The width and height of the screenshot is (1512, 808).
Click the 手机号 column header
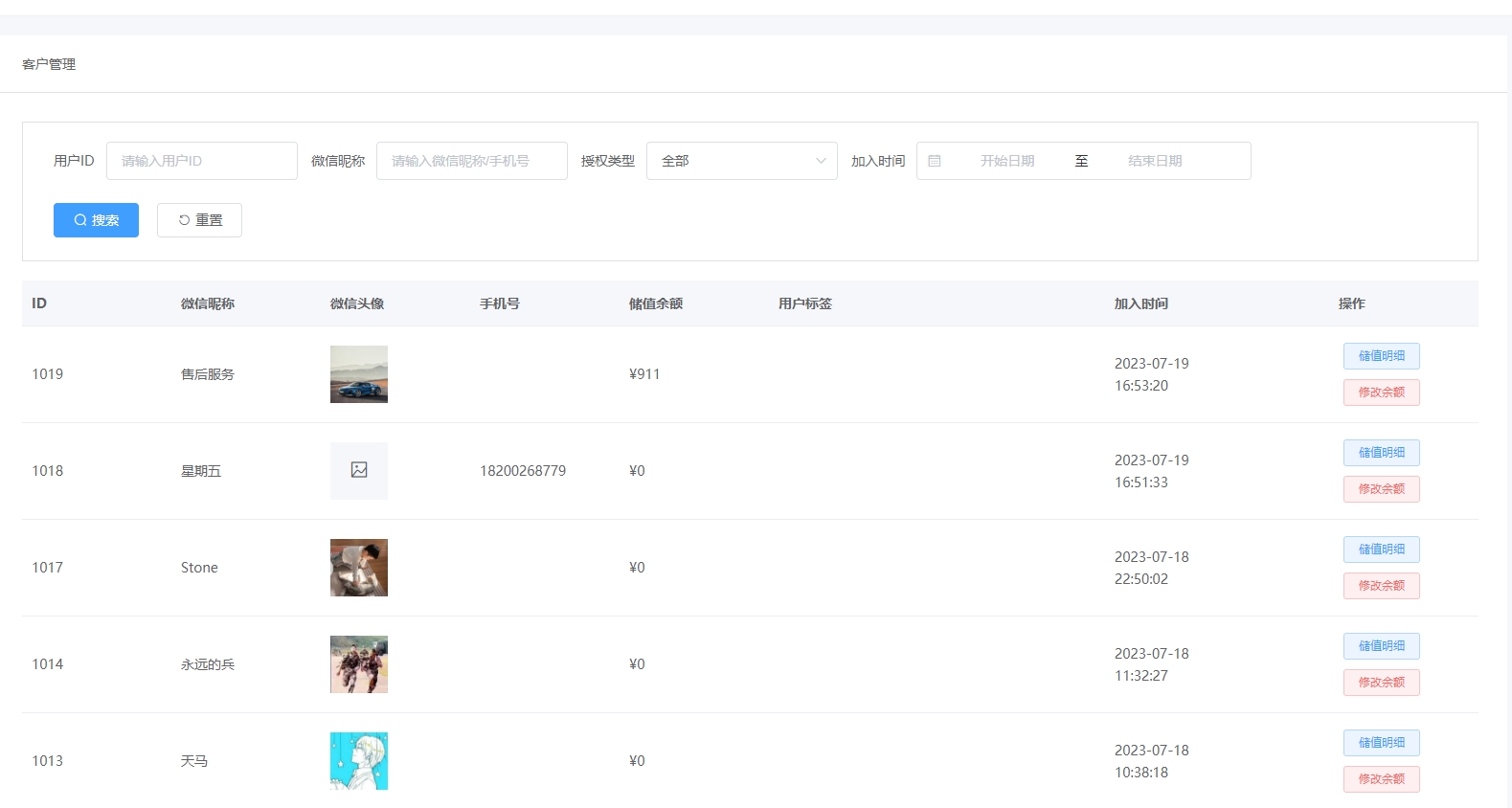pyautogui.click(x=500, y=303)
